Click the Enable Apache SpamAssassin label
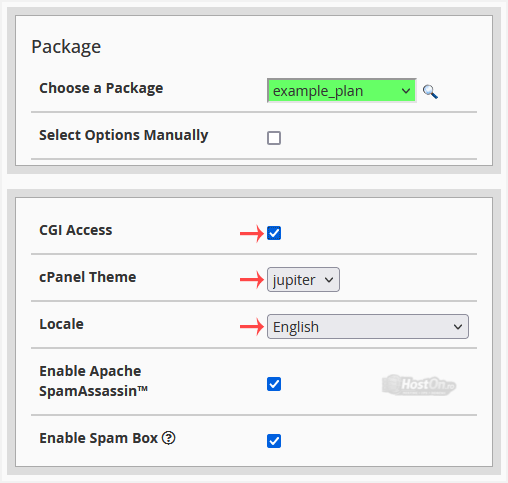The height and width of the screenshot is (483, 508). pos(94,381)
